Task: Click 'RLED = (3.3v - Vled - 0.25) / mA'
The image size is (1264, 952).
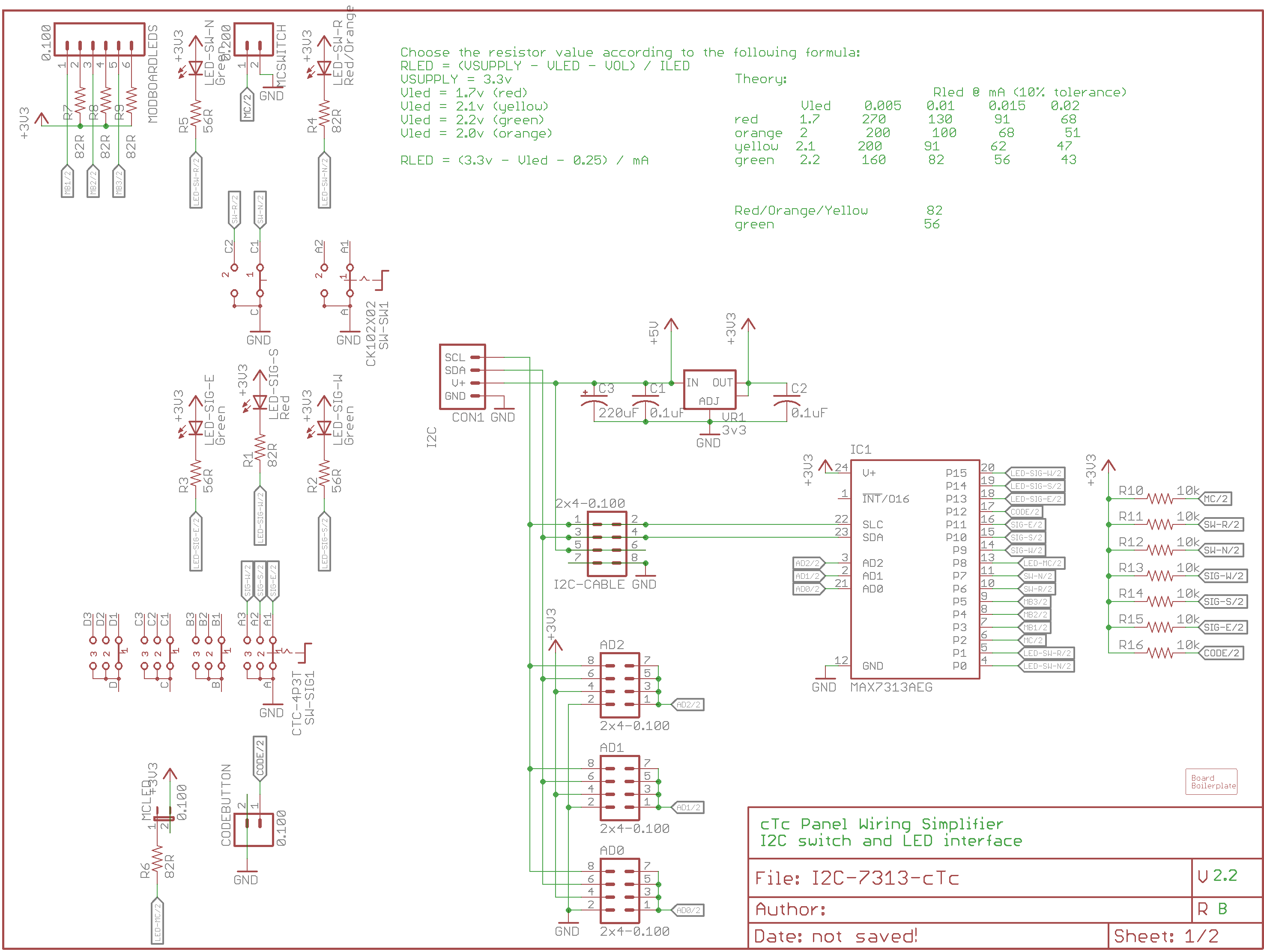Action: 525,161
